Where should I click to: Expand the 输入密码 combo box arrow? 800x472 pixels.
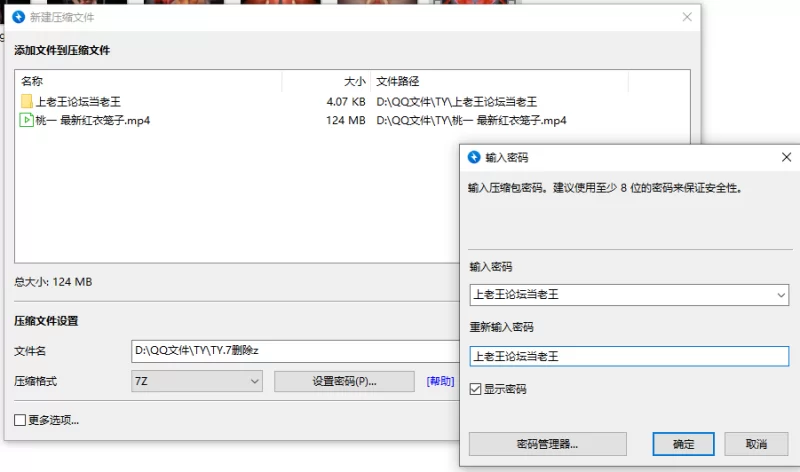click(781, 295)
